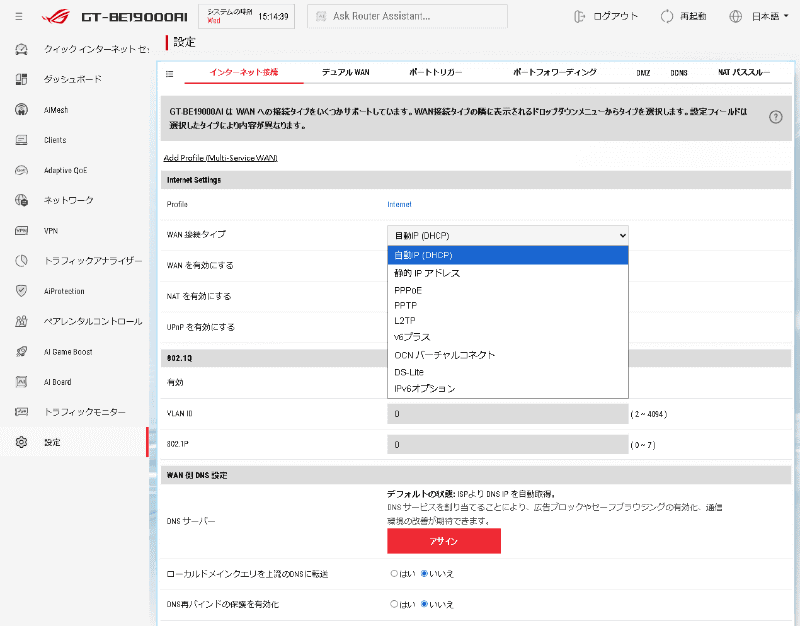800x626 pixels.
Task: Choose DS-Lite option in the list
Action: (508, 372)
